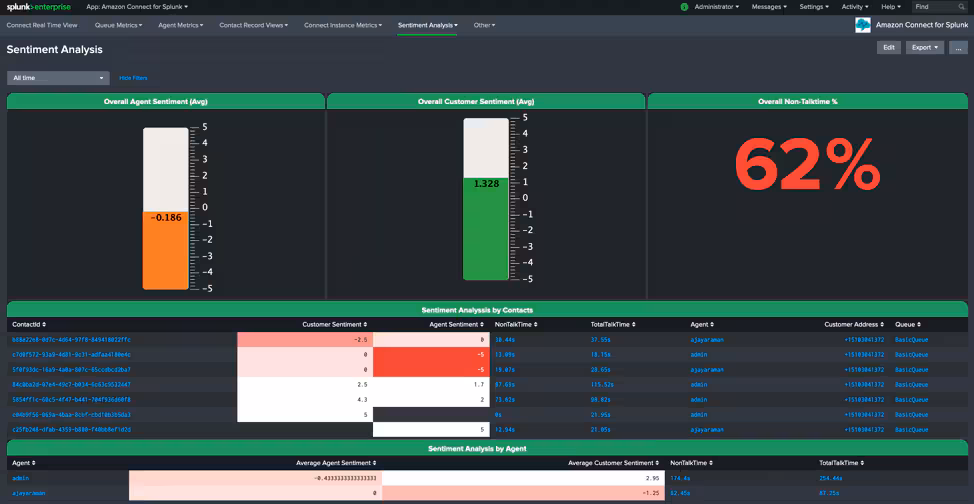This screenshot has width=974, height=504.
Task: Open the Queue Metrics menu
Action: [118, 25]
